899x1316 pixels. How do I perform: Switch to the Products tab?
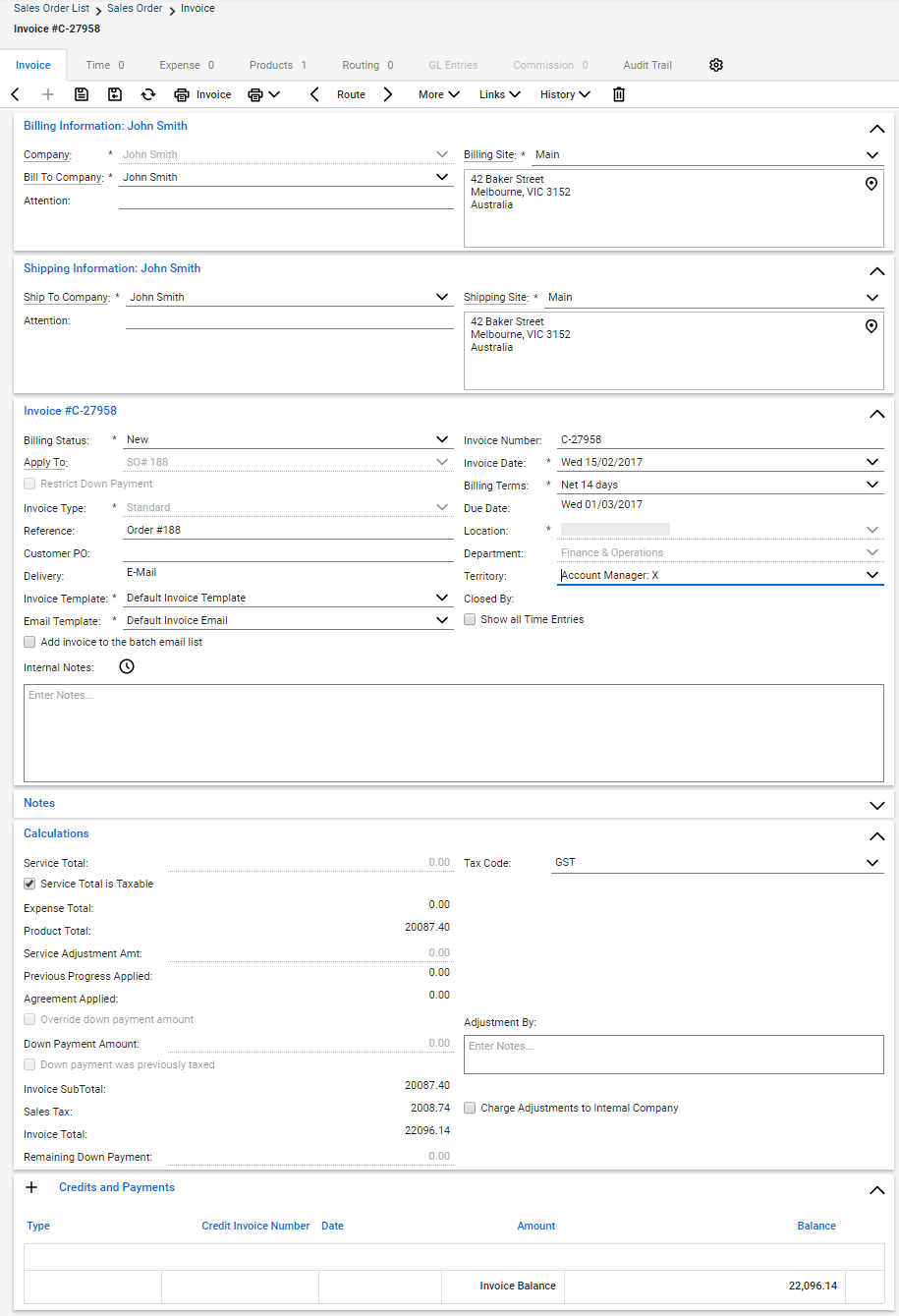coord(277,65)
